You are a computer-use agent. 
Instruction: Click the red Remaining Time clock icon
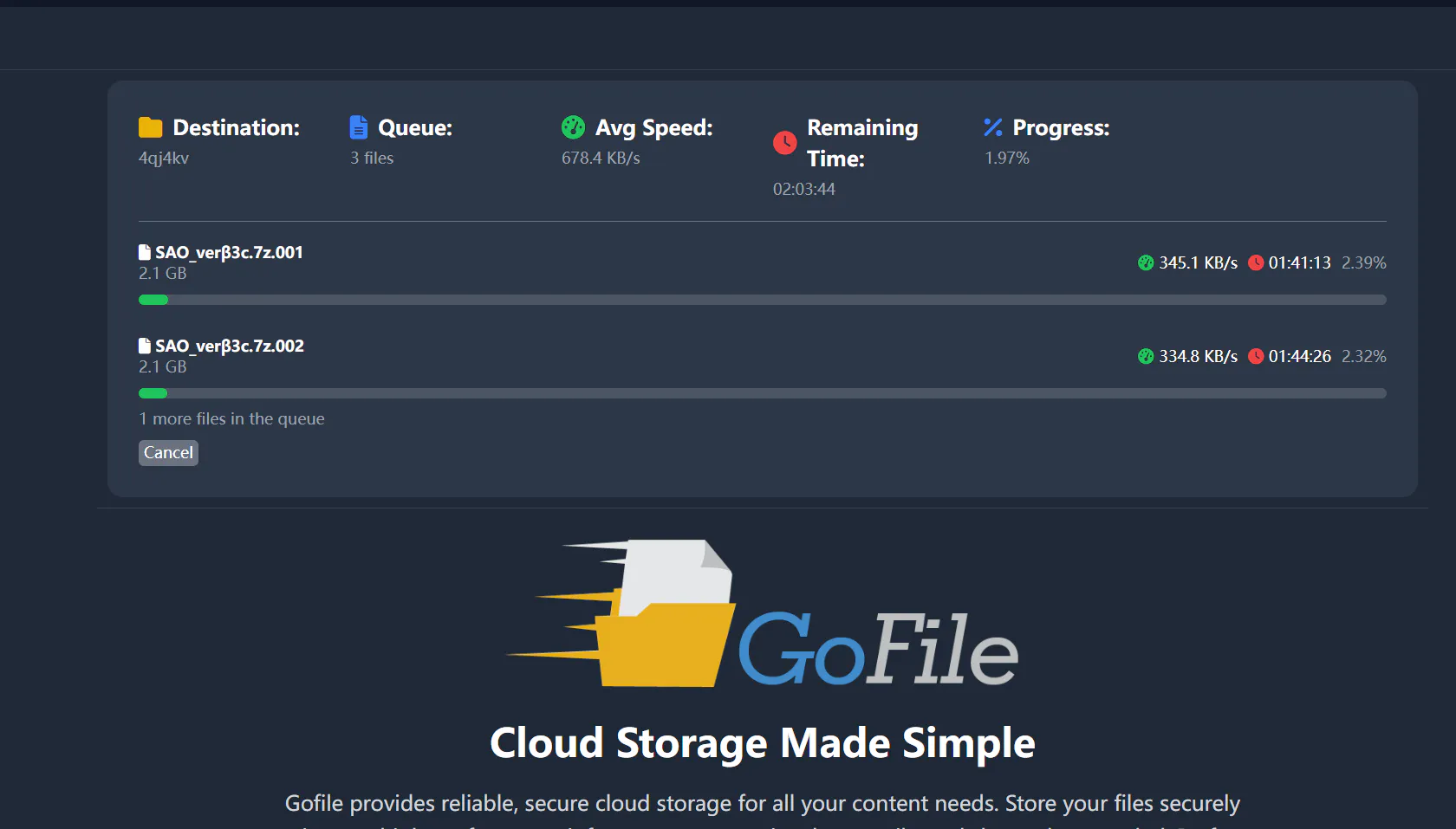[784, 143]
